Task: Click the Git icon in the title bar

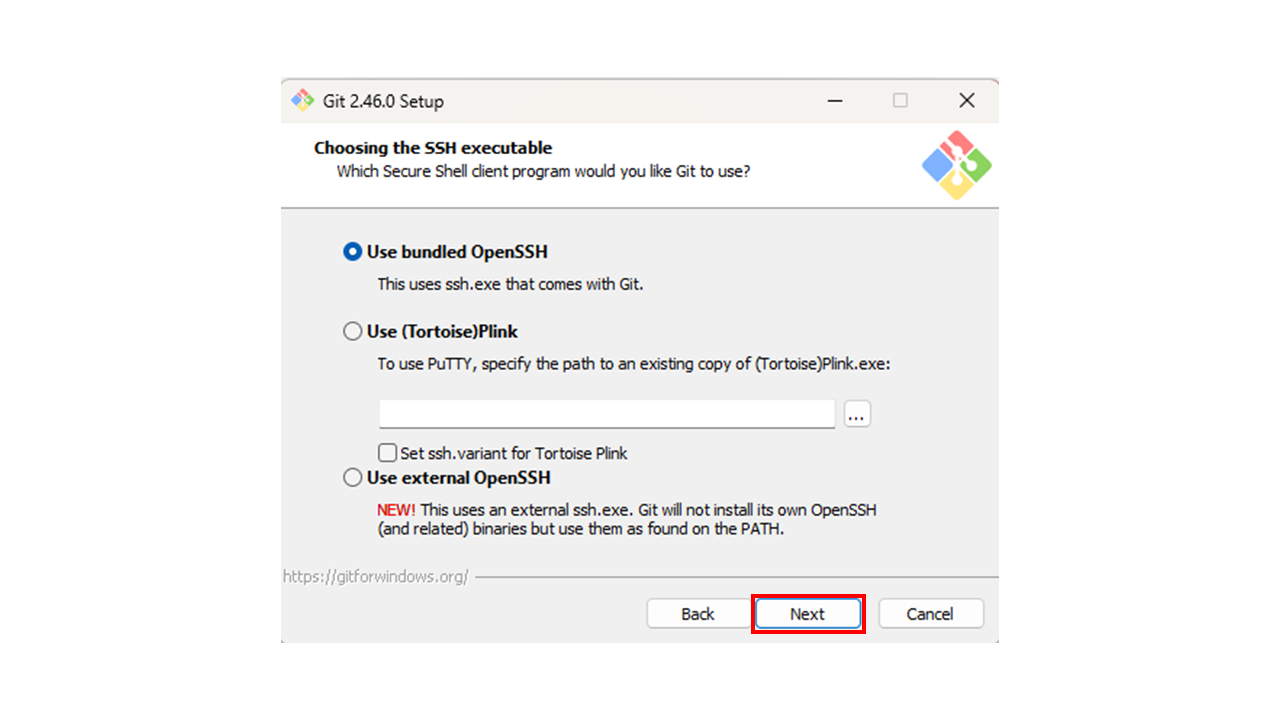Action: coord(302,101)
